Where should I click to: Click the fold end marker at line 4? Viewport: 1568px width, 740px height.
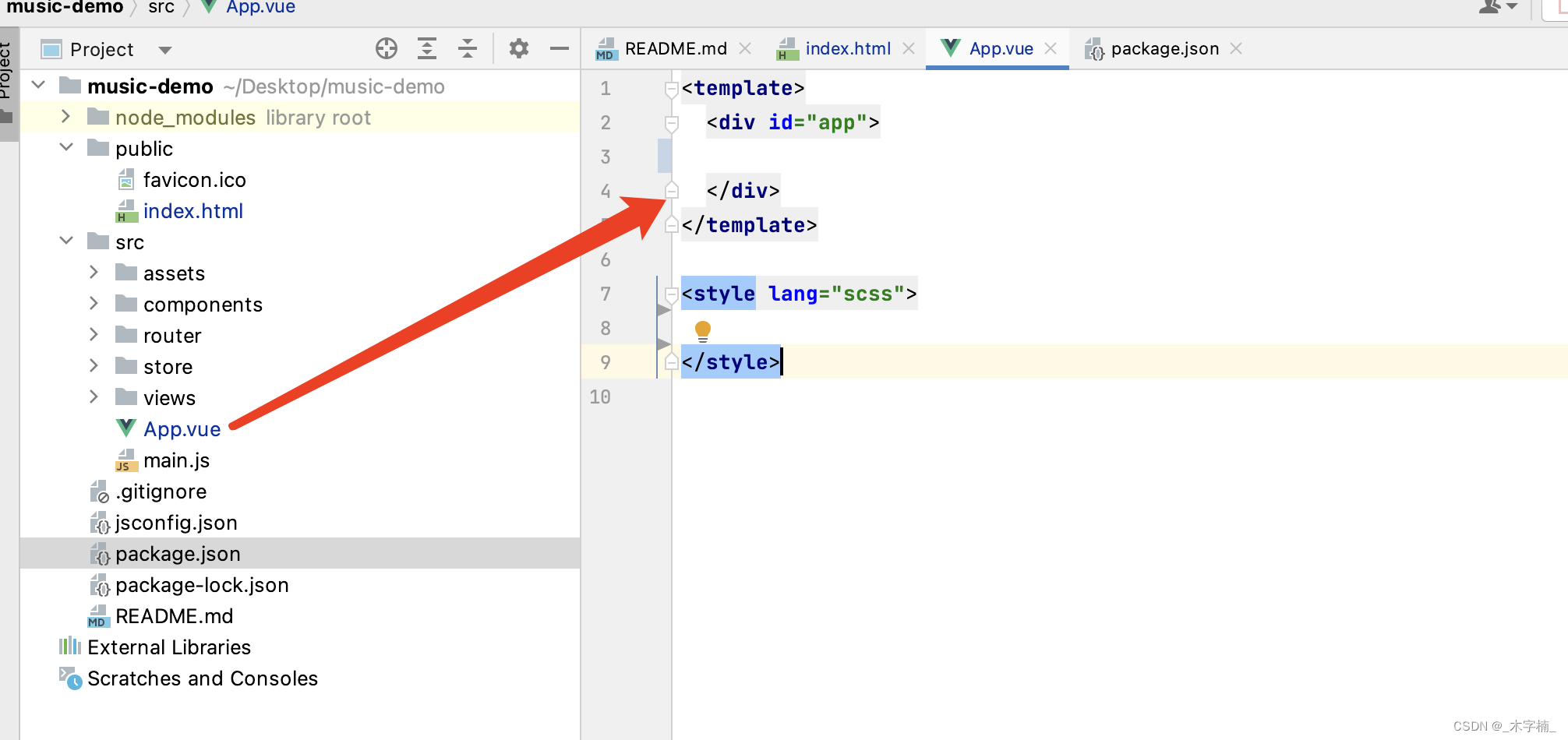pos(671,189)
